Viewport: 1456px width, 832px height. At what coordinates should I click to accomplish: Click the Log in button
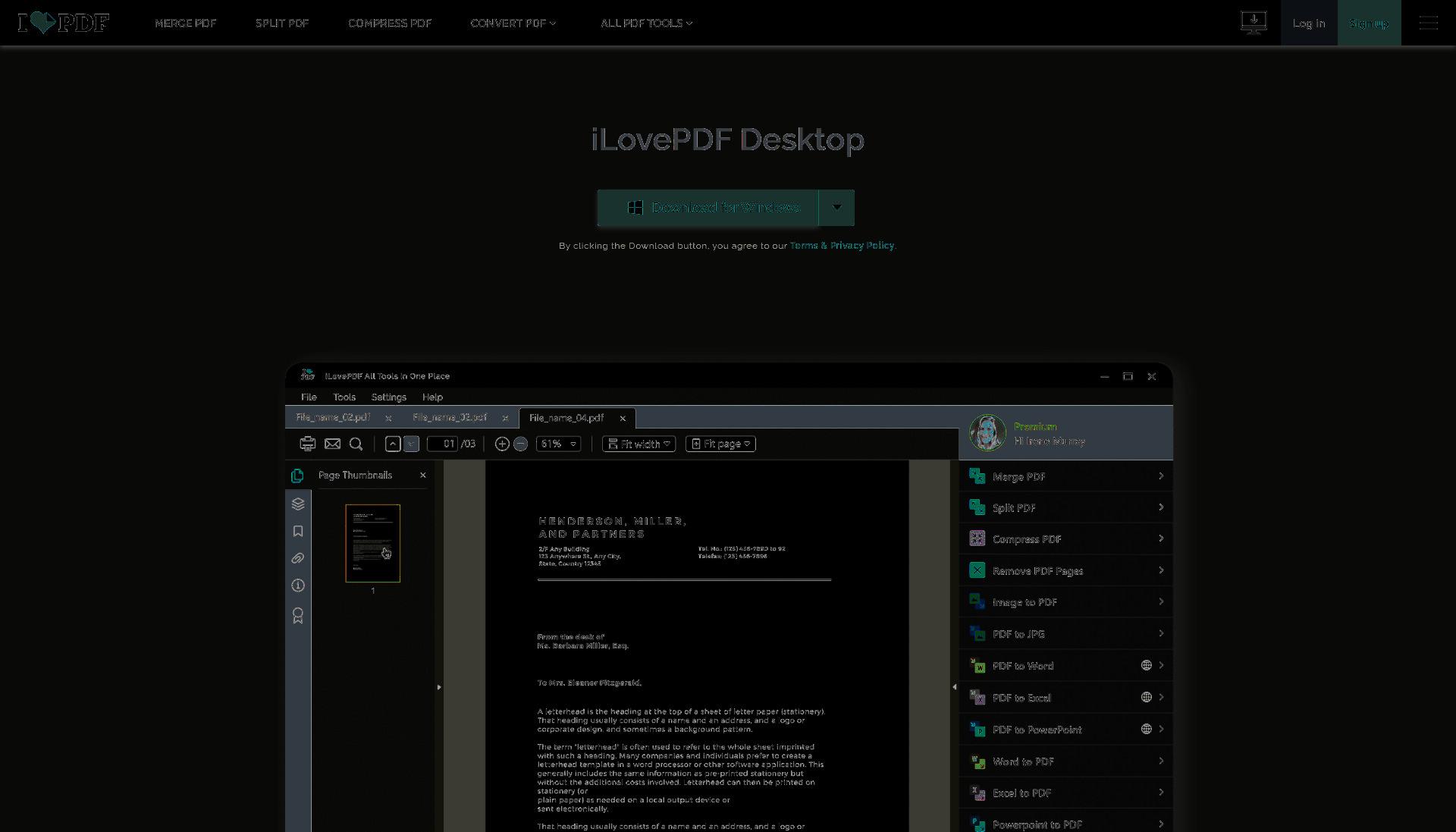point(1309,23)
